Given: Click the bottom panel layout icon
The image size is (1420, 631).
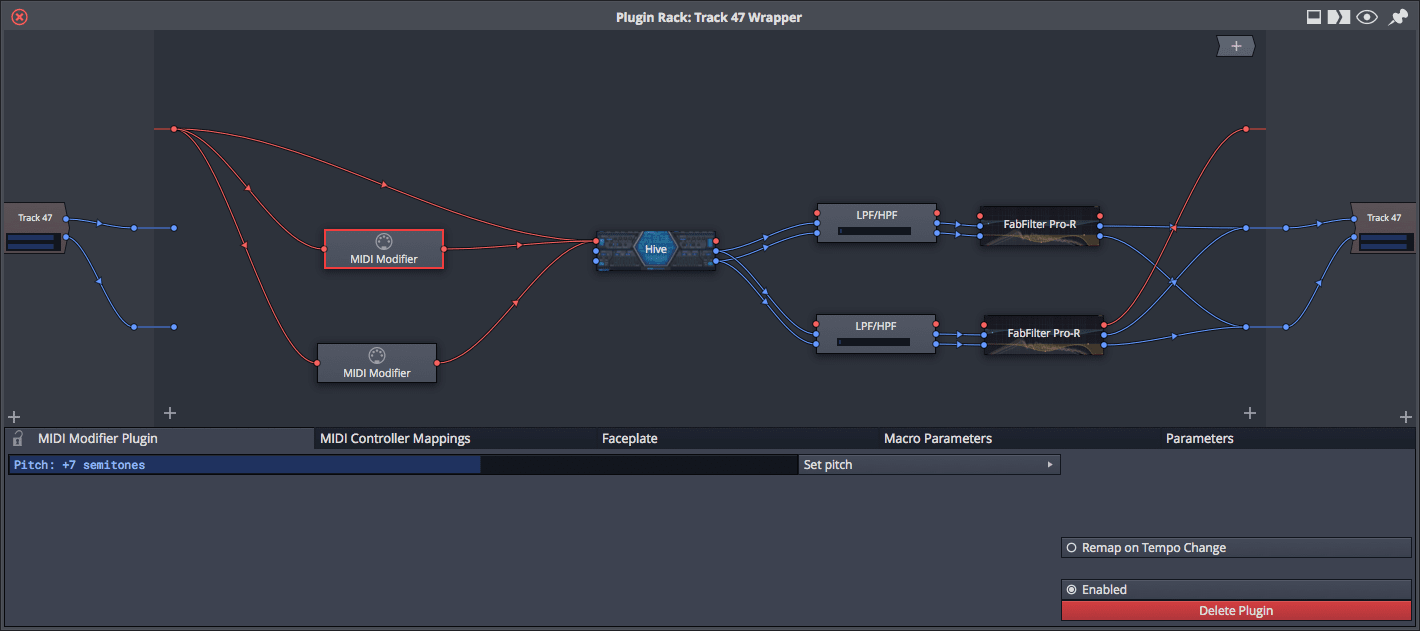Looking at the screenshot, I should pos(1314,17).
